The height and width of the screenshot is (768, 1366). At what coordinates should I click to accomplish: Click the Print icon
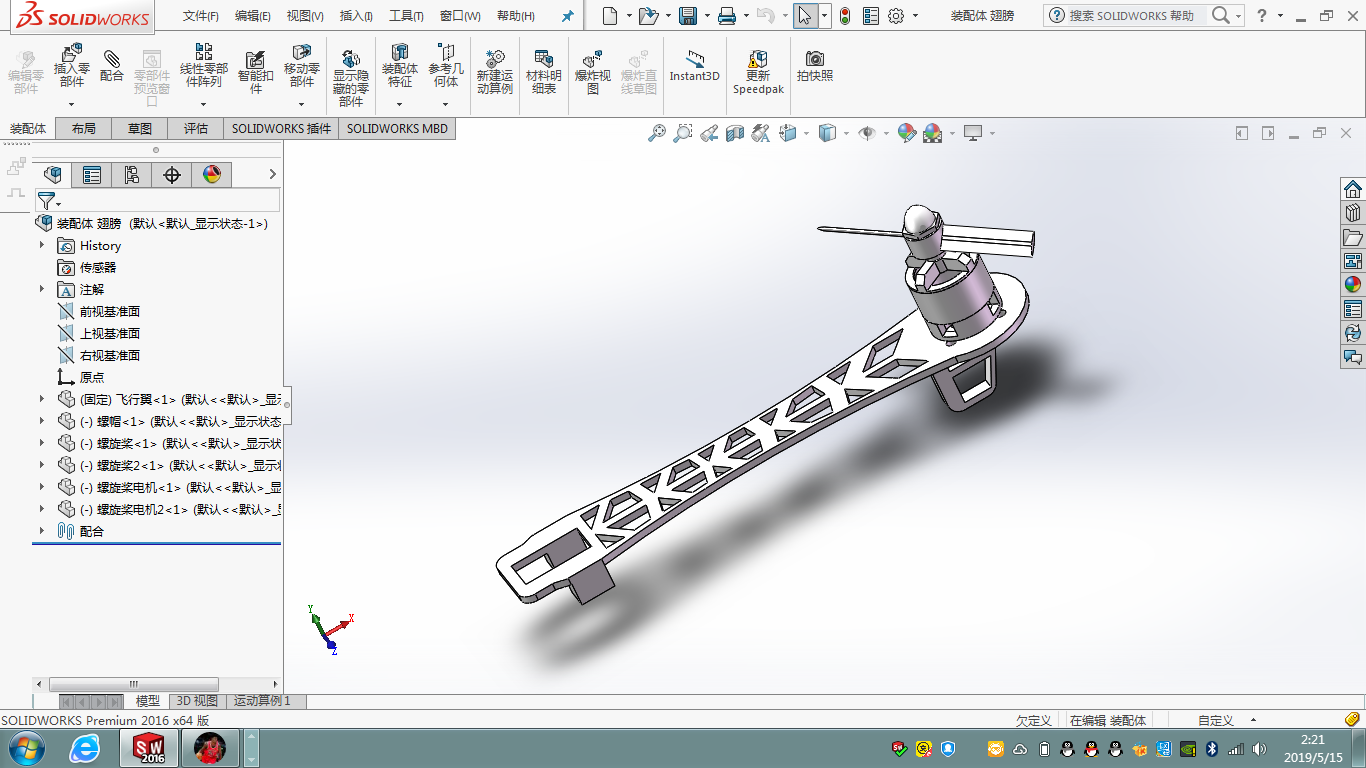[727, 15]
